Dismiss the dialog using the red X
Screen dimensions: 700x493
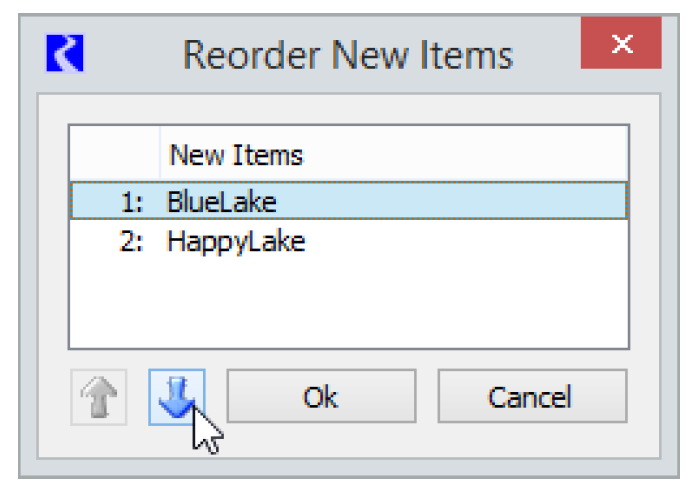(x=621, y=44)
